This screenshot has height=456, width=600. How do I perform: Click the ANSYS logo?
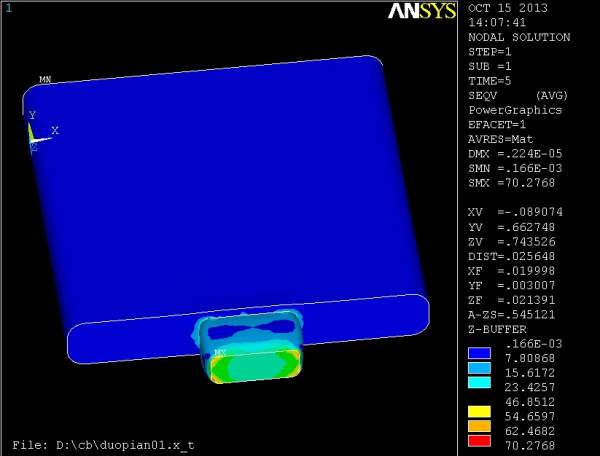pyautogui.click(x=422, y=11)
